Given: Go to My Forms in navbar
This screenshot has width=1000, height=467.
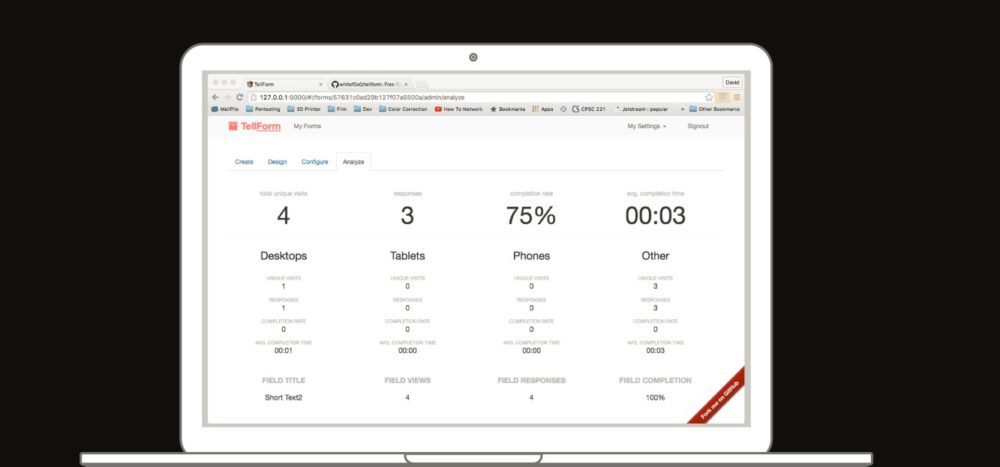Looking at the screenshot, I should 307,127.
